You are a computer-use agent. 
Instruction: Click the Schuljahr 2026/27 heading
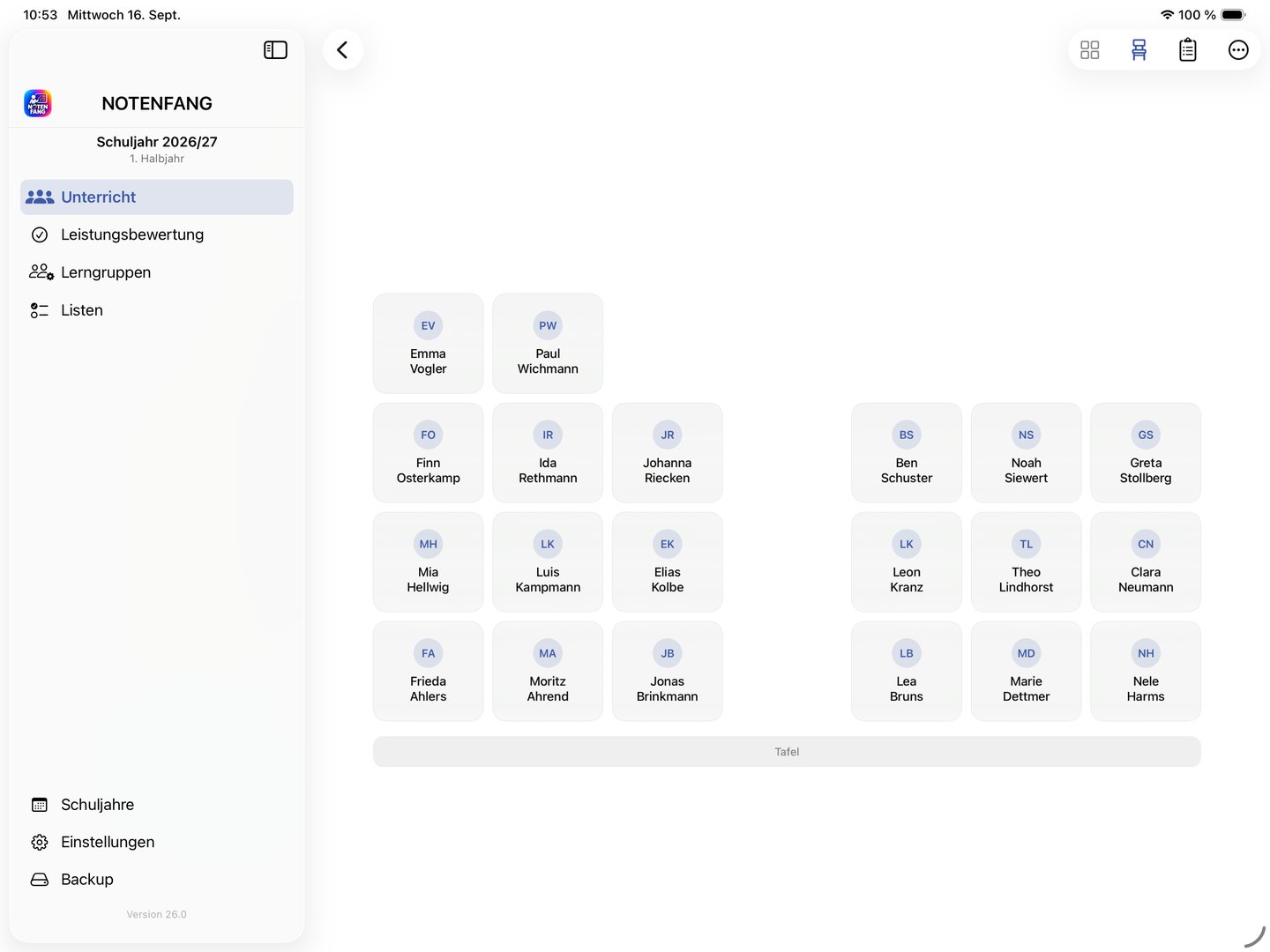coord(157,142)
